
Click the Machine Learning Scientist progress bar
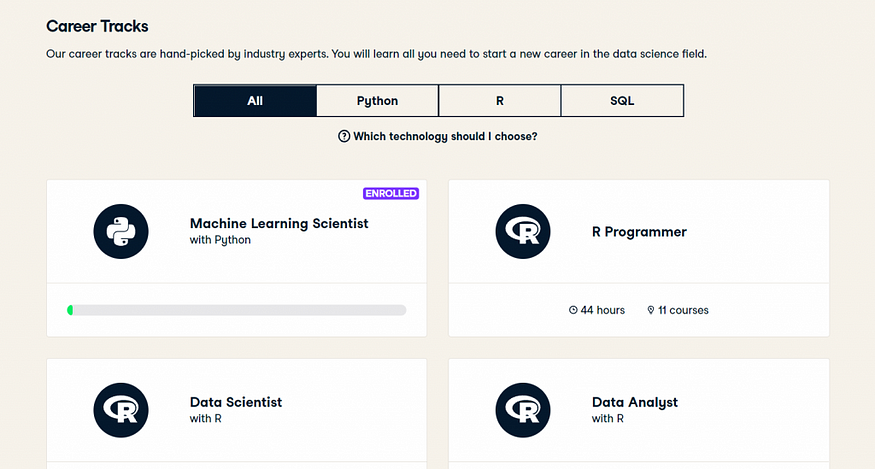[x=237, y=310]
